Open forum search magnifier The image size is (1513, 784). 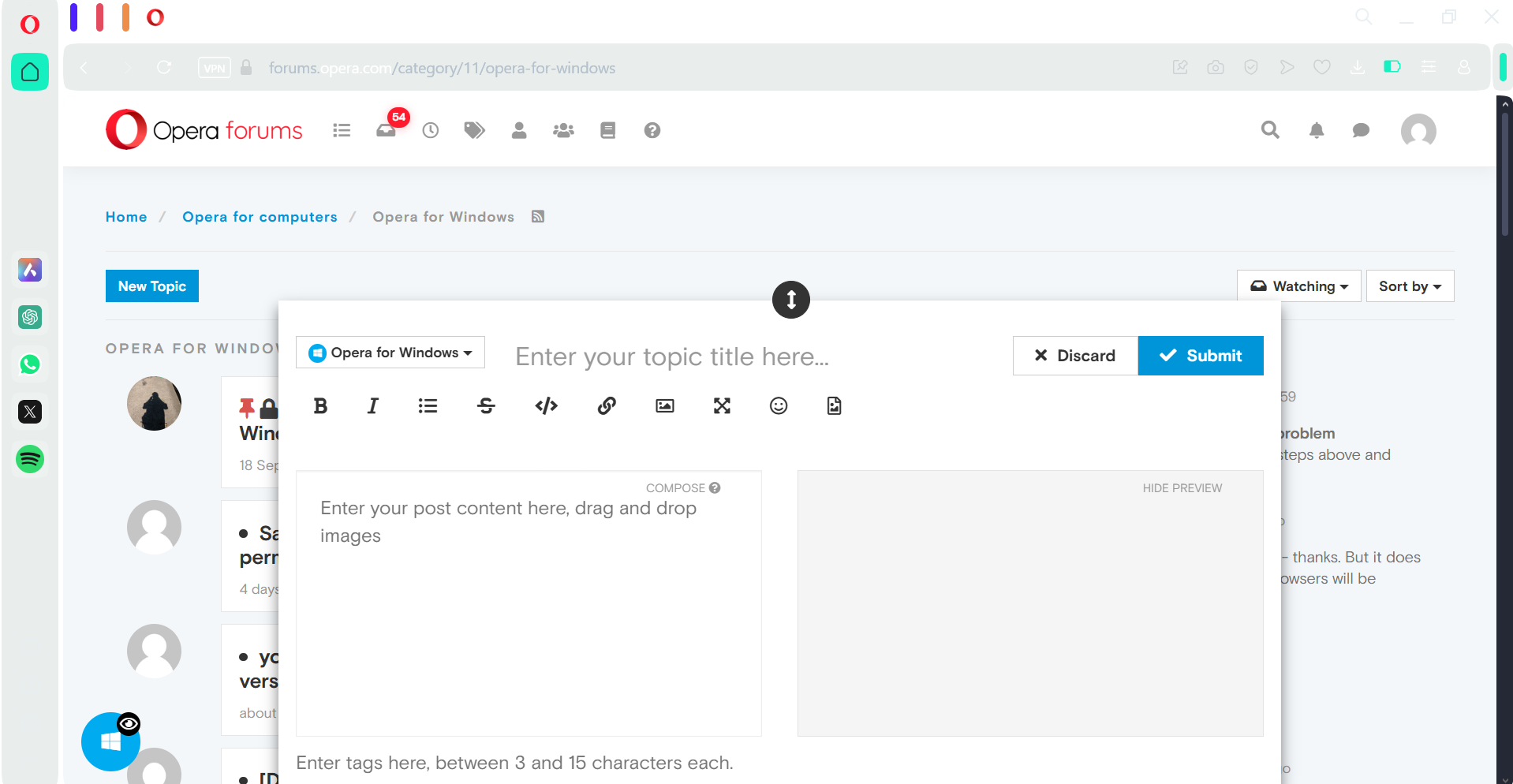coord(1270,129)
